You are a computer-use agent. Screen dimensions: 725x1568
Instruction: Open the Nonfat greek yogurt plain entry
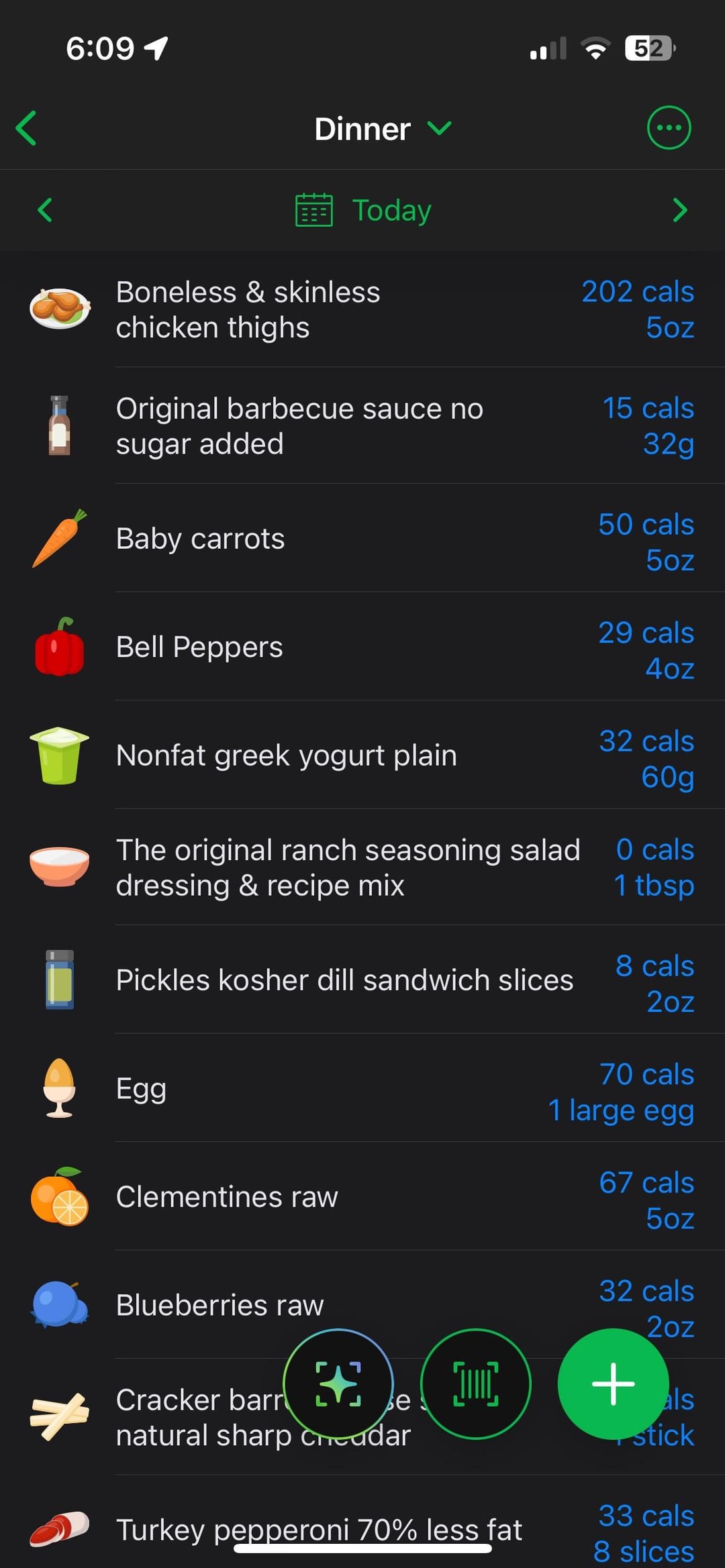pos(287,755)
